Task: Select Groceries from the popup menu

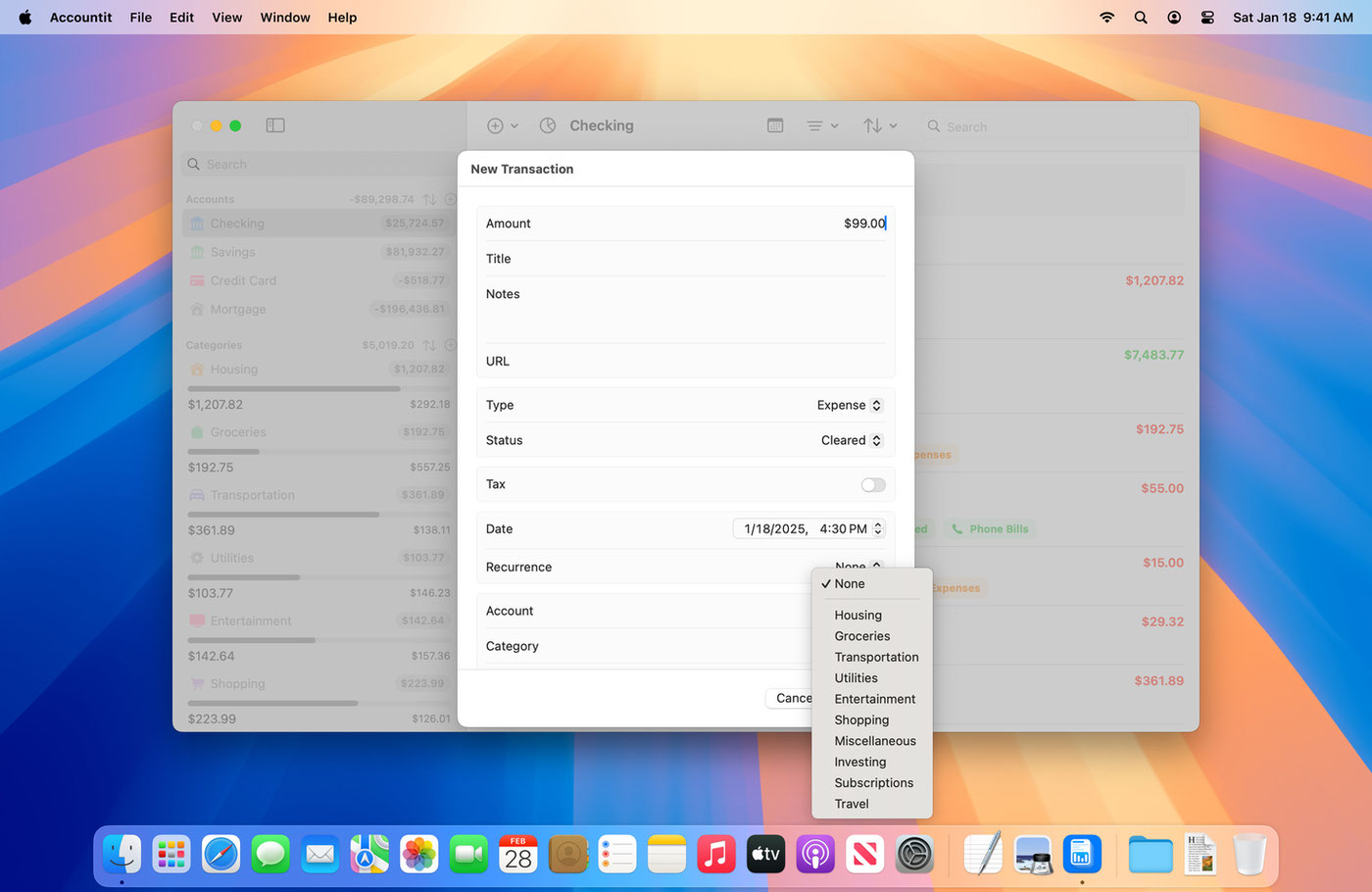Action: coord(871,636)
